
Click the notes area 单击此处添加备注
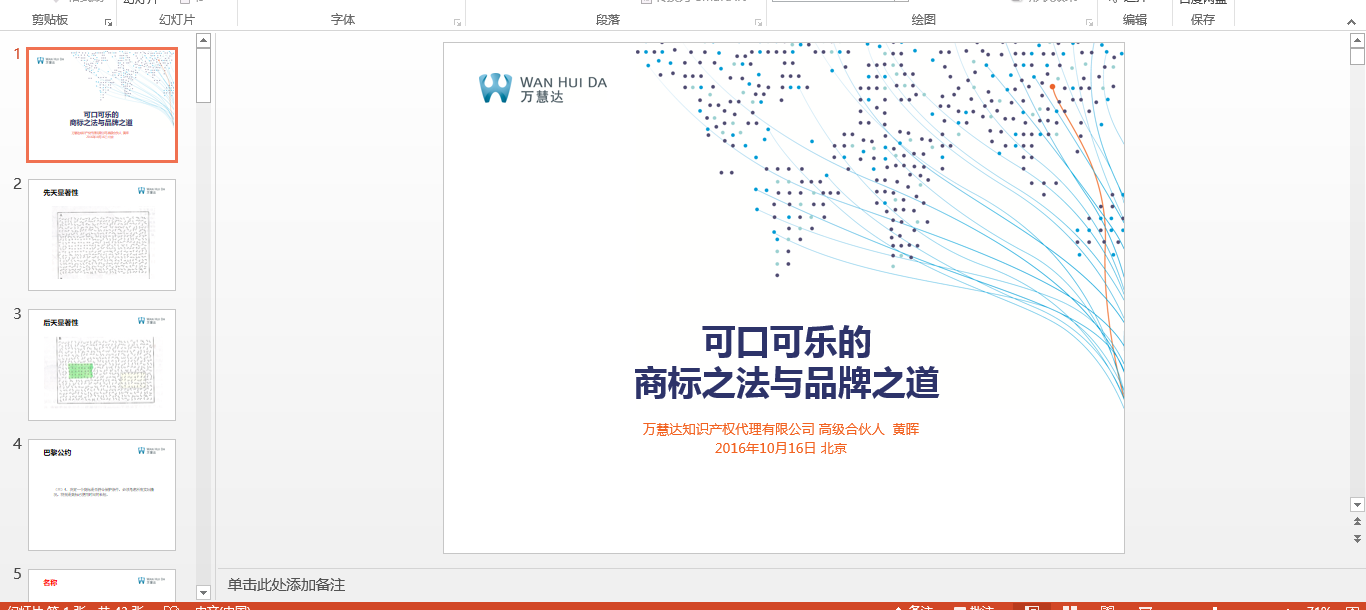tap(286, 585)
